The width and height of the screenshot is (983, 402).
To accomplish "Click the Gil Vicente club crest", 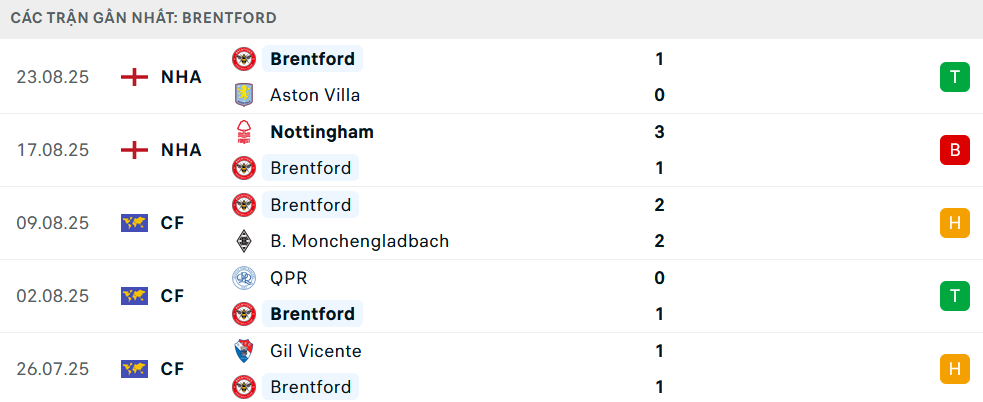I will point(244,351).
